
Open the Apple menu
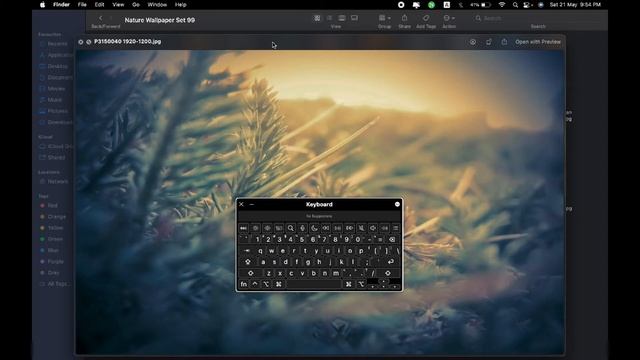pyautogui.click(x=42, y=5)
